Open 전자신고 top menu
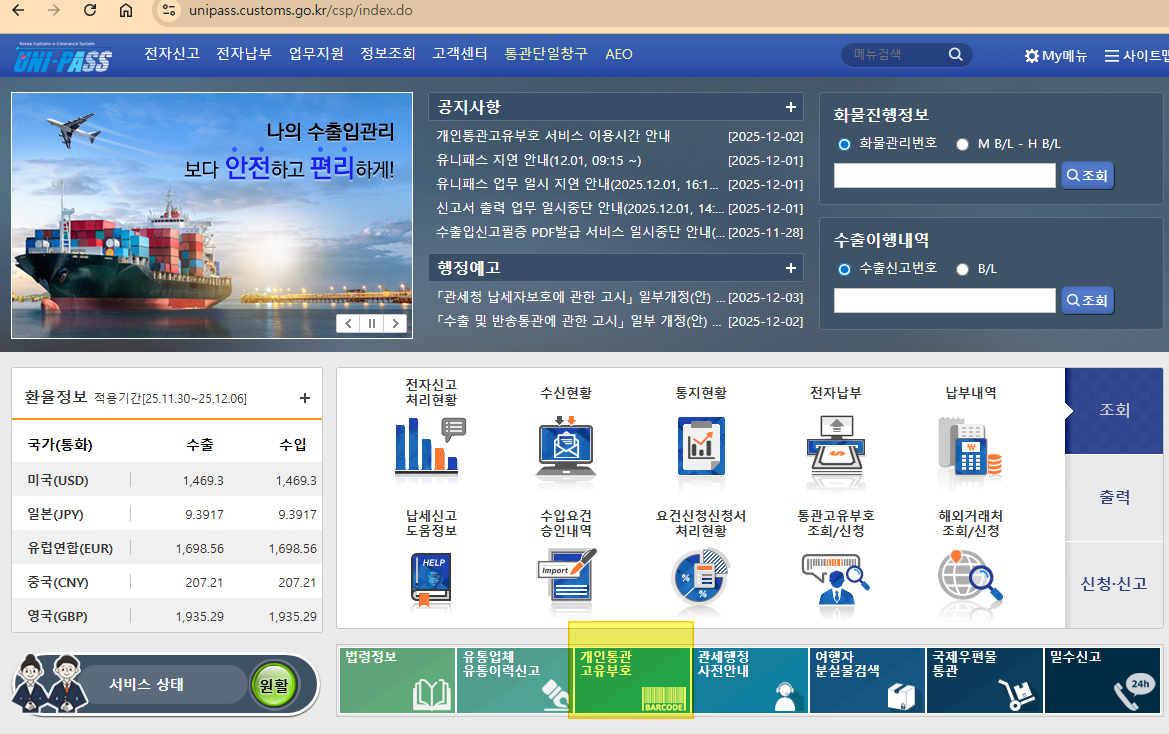The image size is (1169, 734). click(x=171, y=54)
